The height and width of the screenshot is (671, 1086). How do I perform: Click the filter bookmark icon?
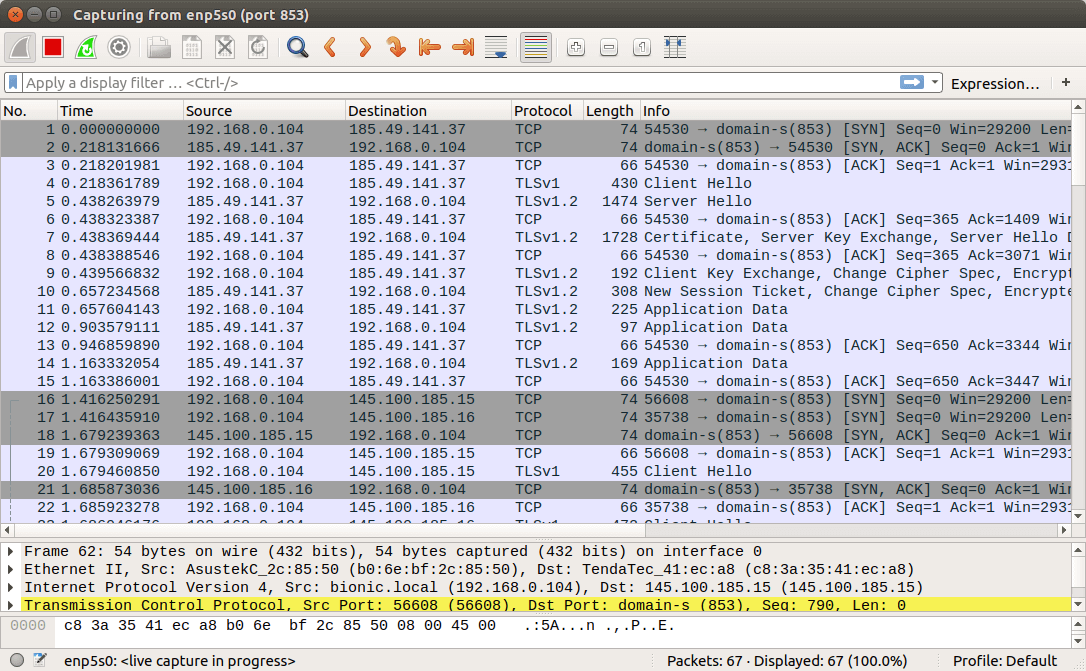click(x=13, y=83)
